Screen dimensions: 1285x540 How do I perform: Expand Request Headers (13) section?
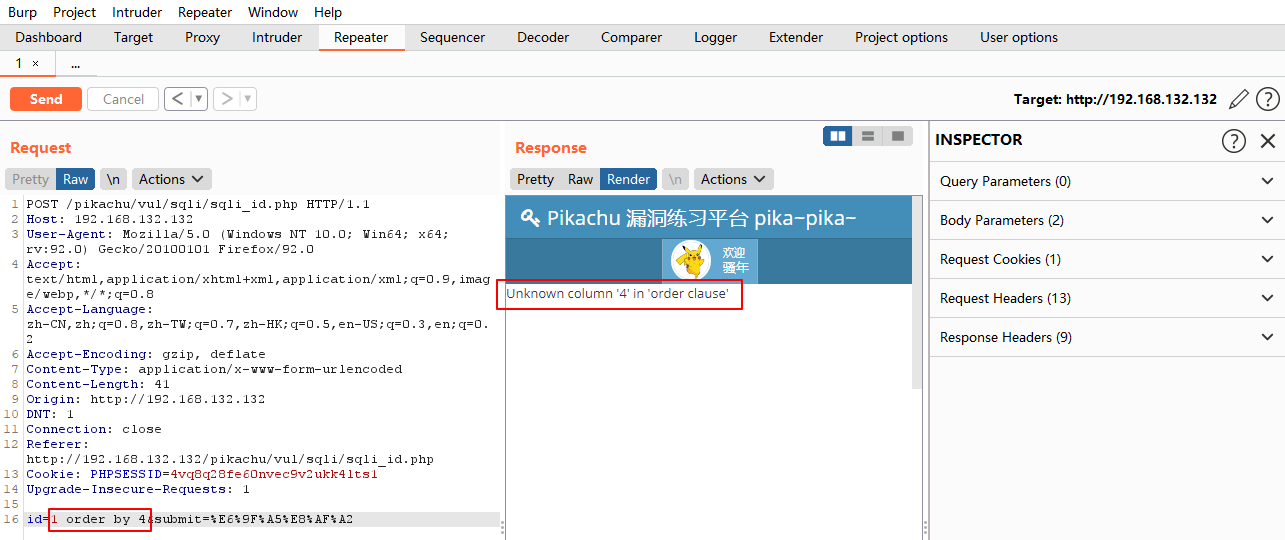1107,298
